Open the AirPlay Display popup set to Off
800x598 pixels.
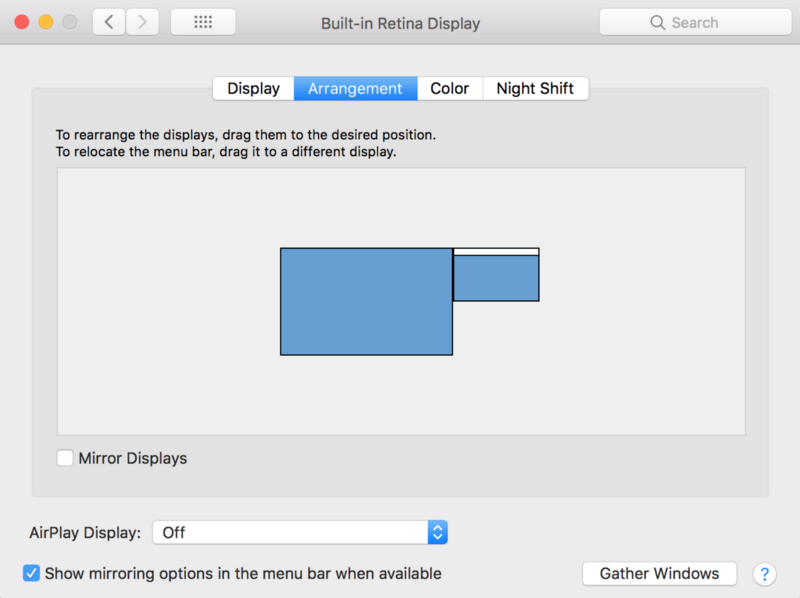290,532
